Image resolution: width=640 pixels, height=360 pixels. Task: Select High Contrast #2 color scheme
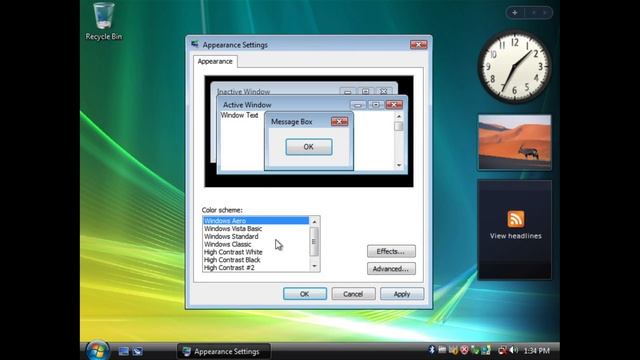tap(256, 268)
